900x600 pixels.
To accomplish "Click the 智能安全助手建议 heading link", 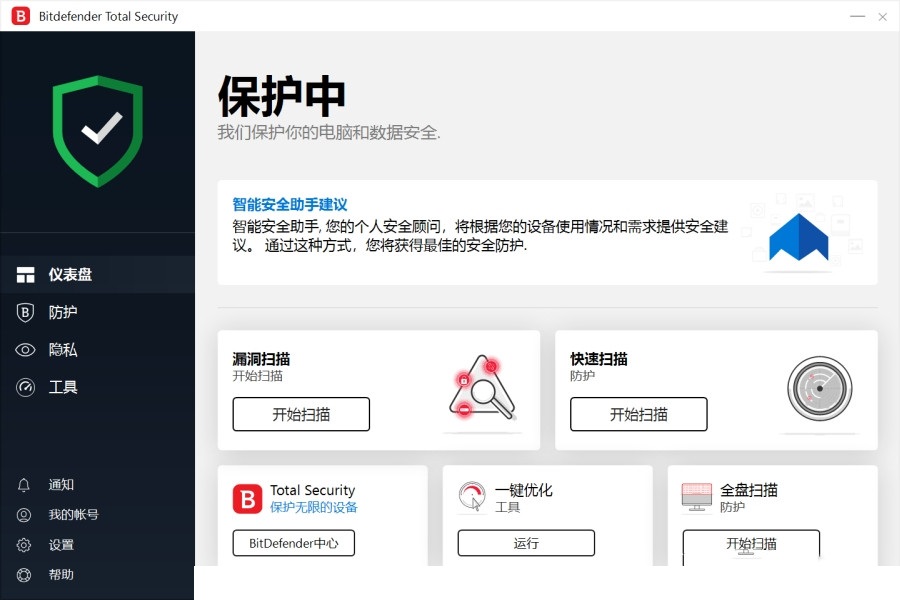I will click(290, 204).
